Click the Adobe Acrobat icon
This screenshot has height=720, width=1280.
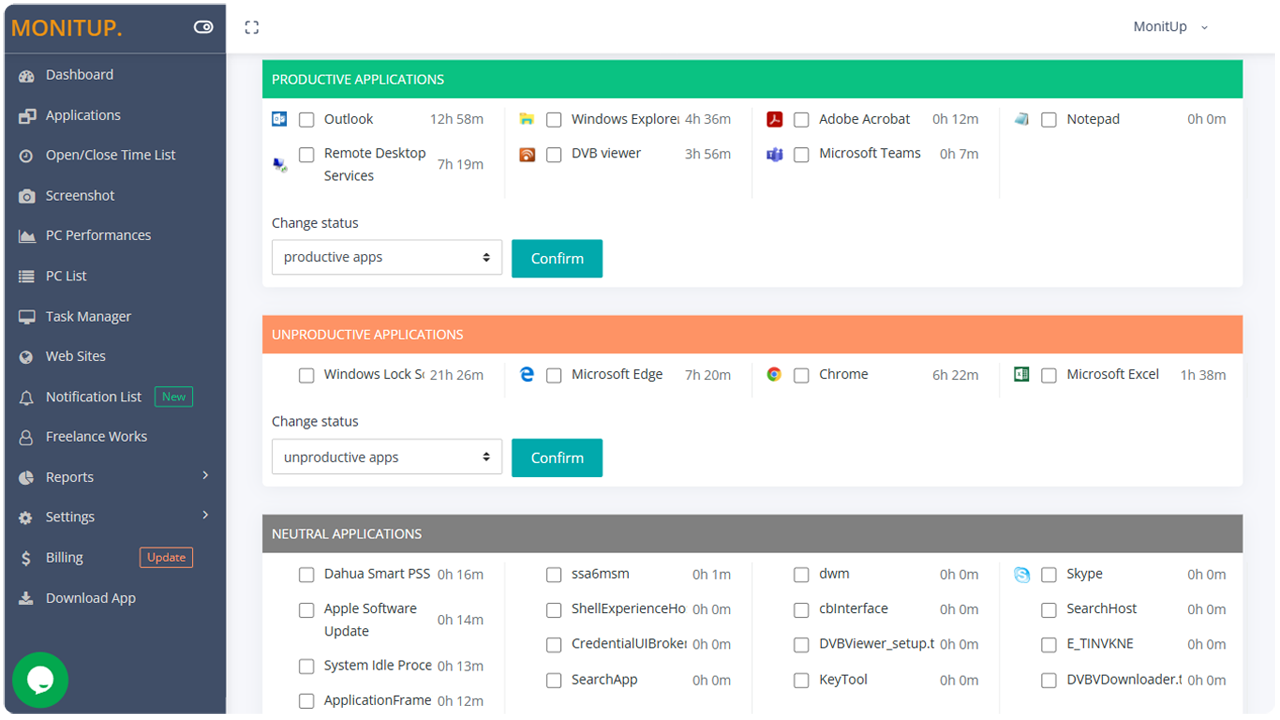tap(774, 119)
